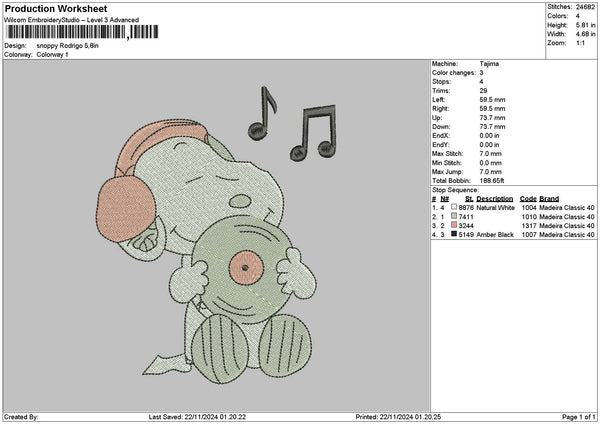Click the Code column header
The image size is (600, 424).
pyautogui.click(x=528, y=199)
